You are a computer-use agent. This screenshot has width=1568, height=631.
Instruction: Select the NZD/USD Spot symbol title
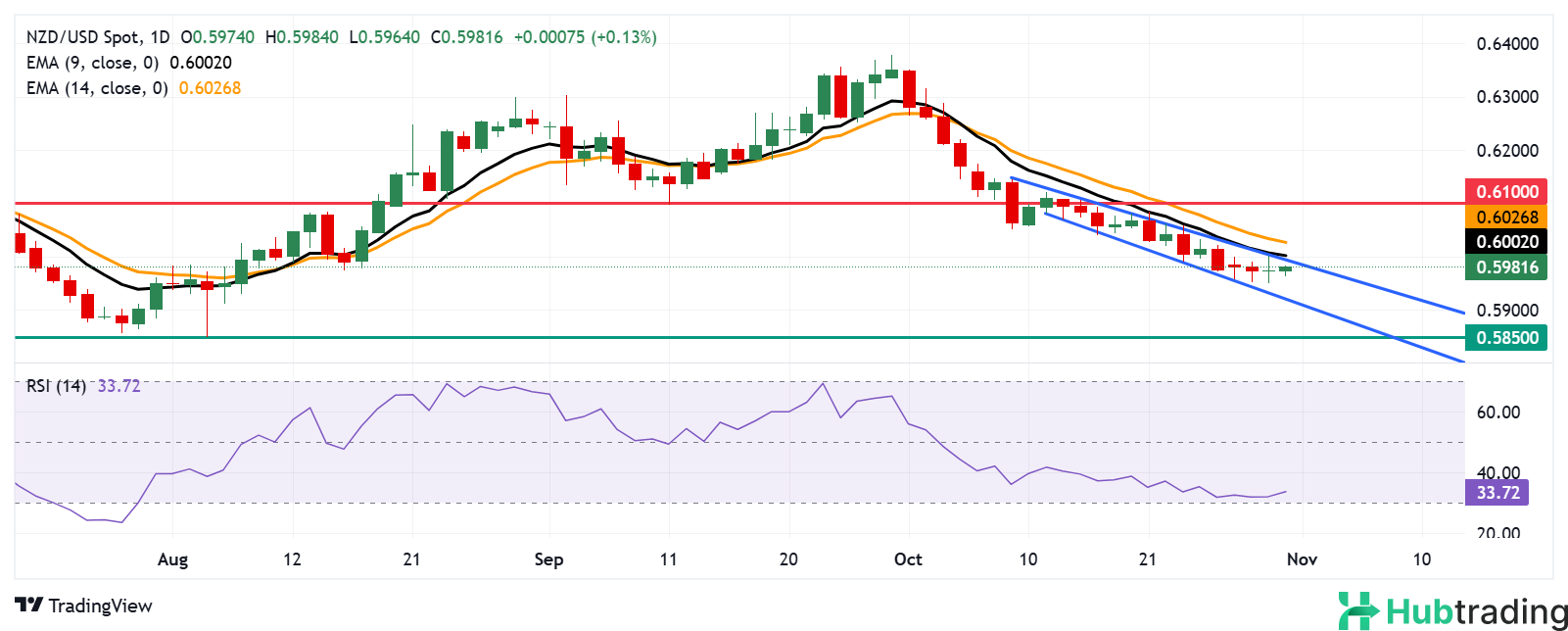[83, 37]
